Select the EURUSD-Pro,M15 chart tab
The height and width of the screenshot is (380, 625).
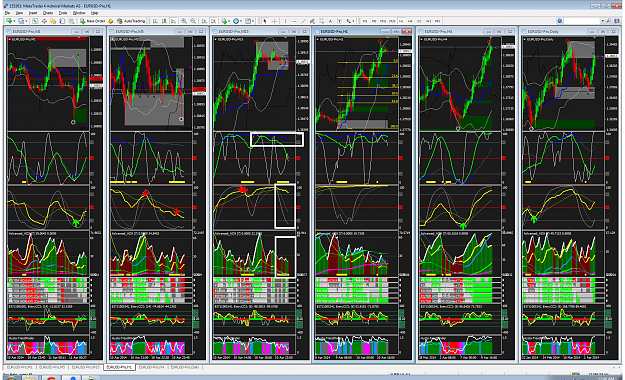(86, 367)
